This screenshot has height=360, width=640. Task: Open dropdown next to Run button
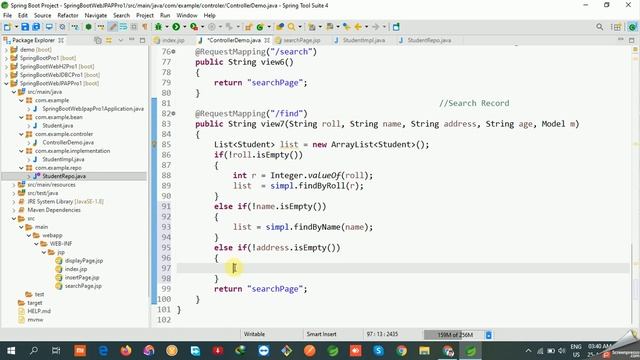point(184,27)
